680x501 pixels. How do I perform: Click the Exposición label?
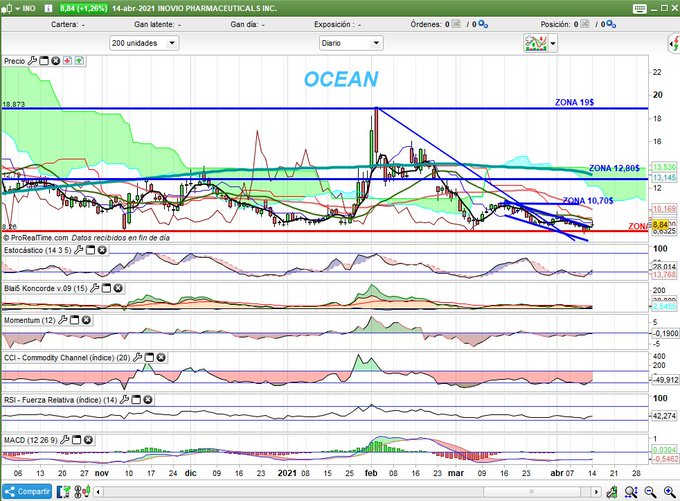pos(332,24)
